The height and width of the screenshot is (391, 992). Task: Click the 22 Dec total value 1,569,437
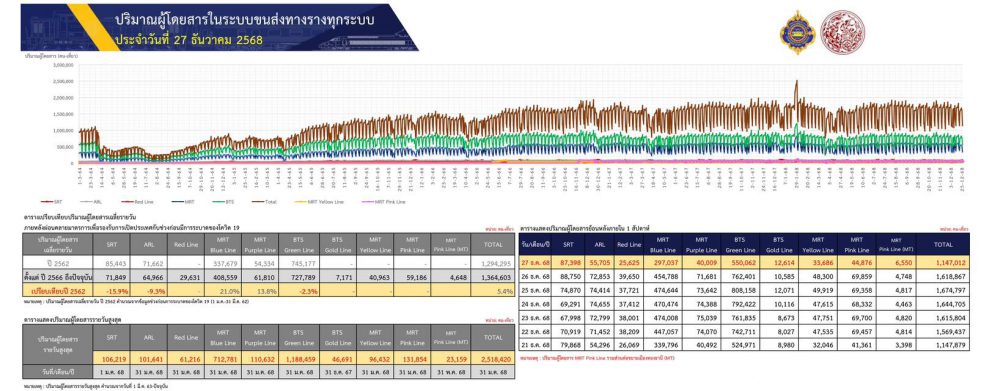point(950,331)
